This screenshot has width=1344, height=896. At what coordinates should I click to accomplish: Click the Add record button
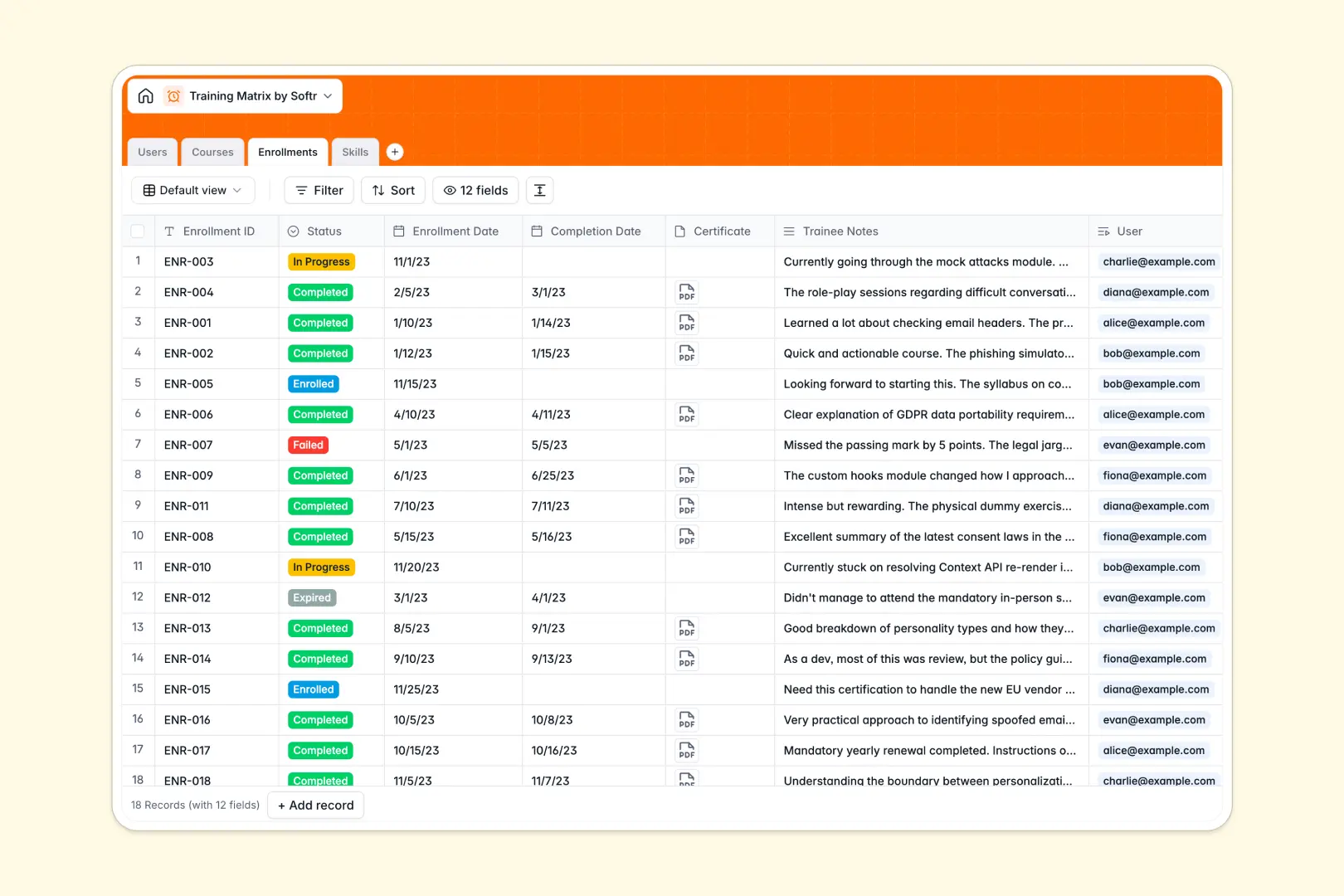pyautogui.click(x=316, y=805)
